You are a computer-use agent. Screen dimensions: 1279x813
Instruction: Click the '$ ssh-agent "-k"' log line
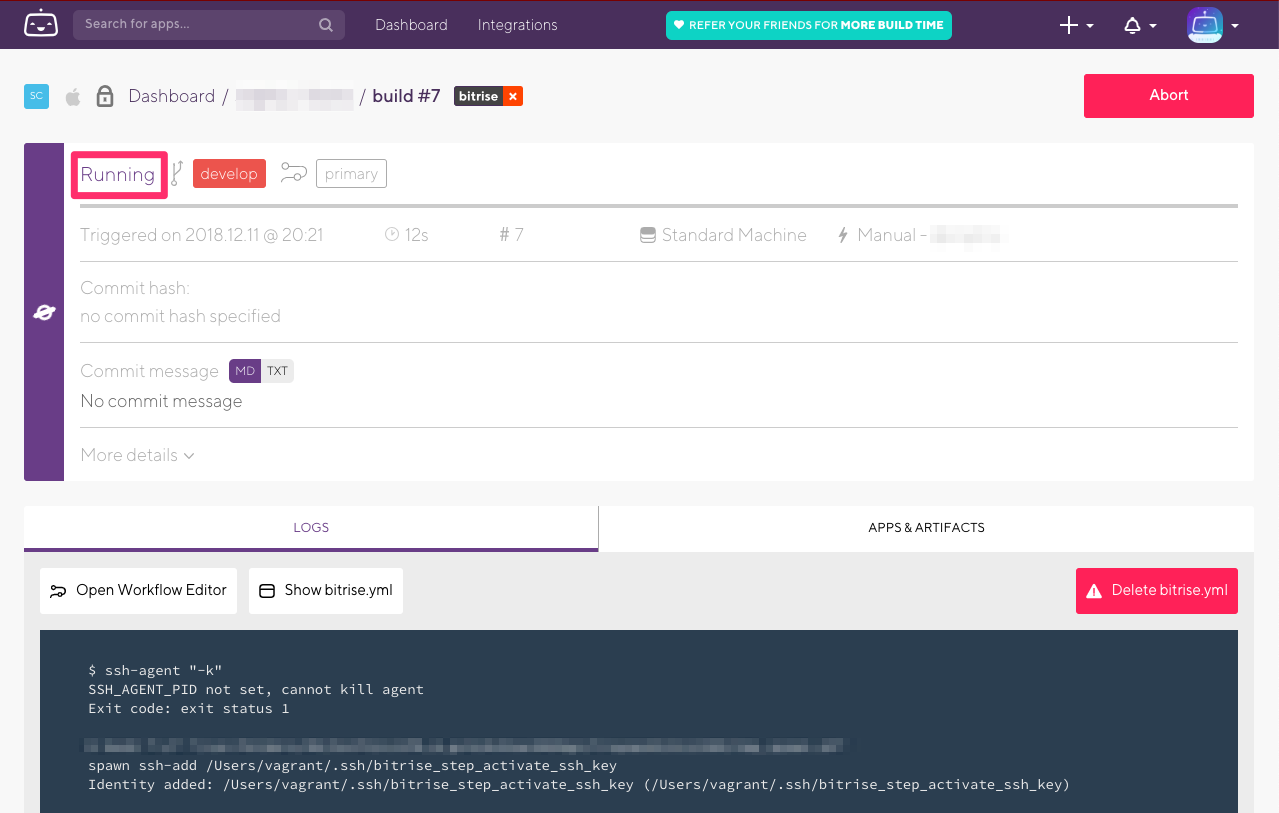[x=155, y=670]
